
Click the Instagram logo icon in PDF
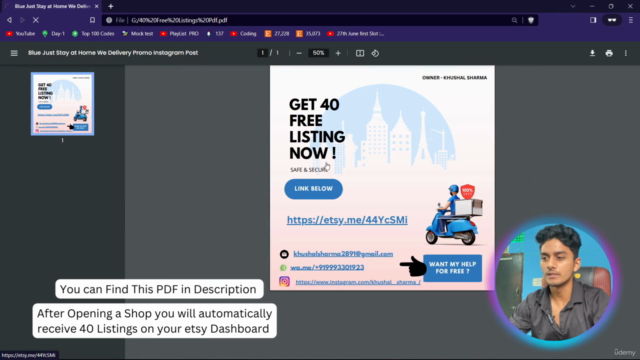[284, 281]
